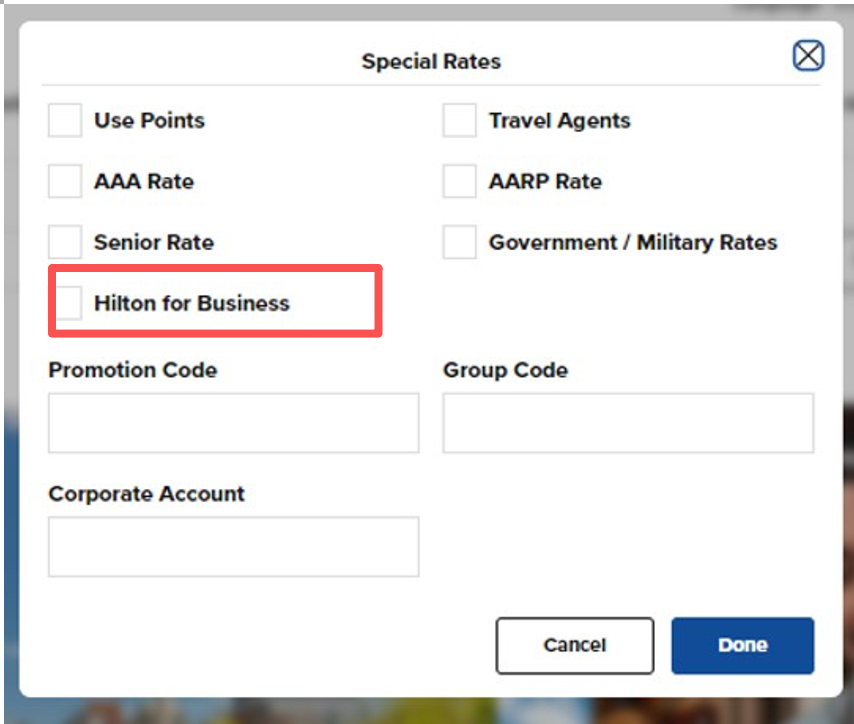
Task: Focus the Corporate Account text field
Action: point(234,547)
